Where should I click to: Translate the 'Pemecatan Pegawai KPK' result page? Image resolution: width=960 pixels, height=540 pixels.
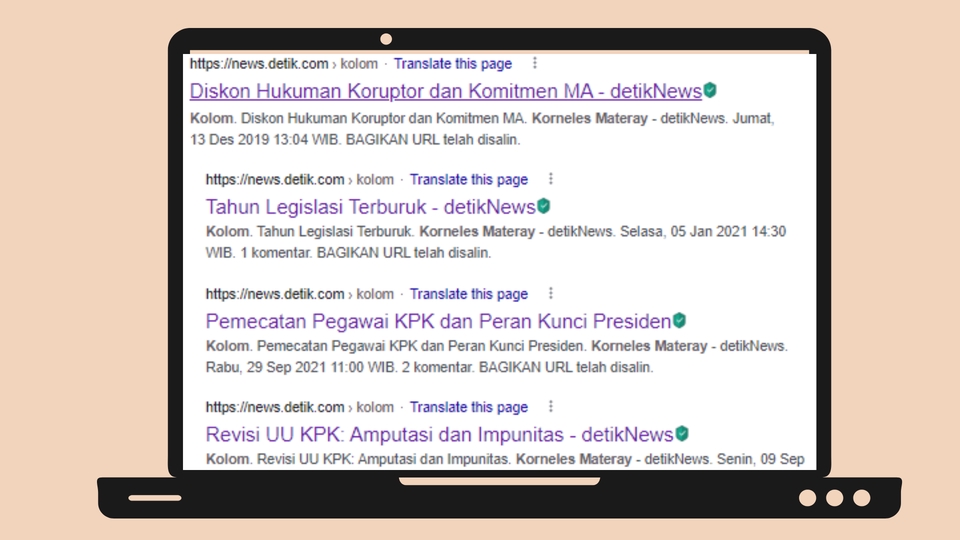pos(468,294)
